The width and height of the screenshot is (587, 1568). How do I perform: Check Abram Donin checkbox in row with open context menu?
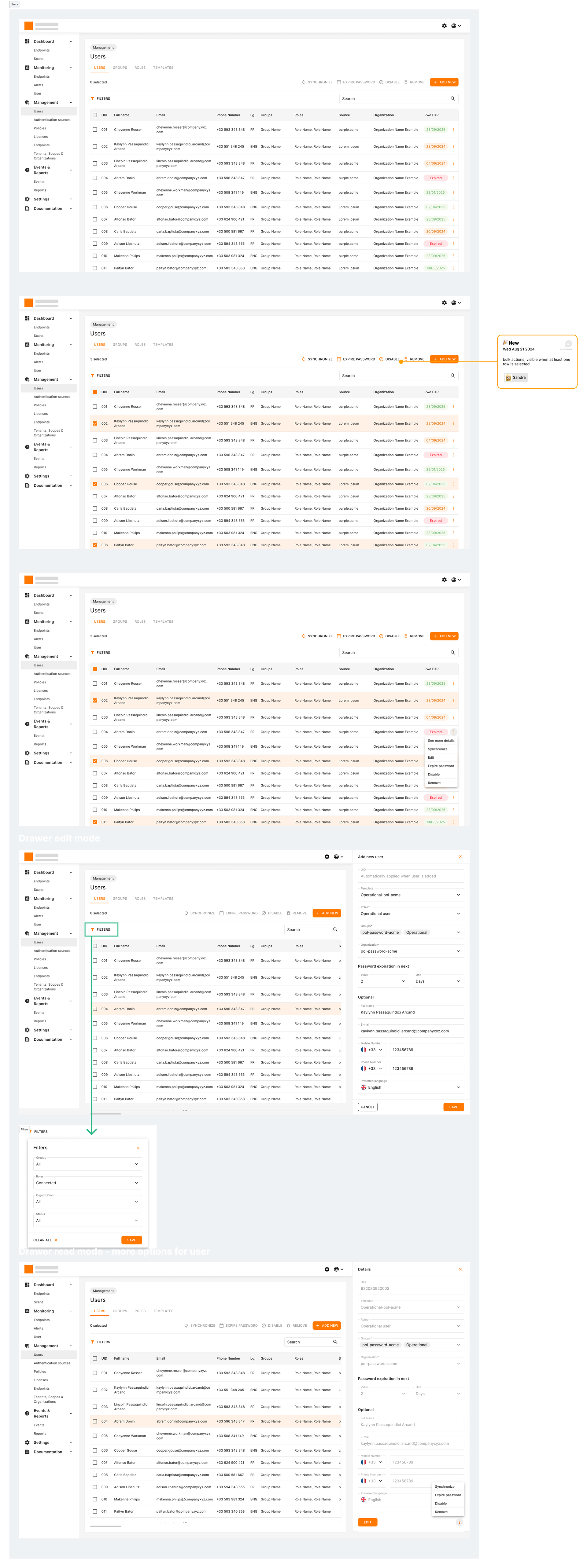pyautogui.click(x=95, y=732)
